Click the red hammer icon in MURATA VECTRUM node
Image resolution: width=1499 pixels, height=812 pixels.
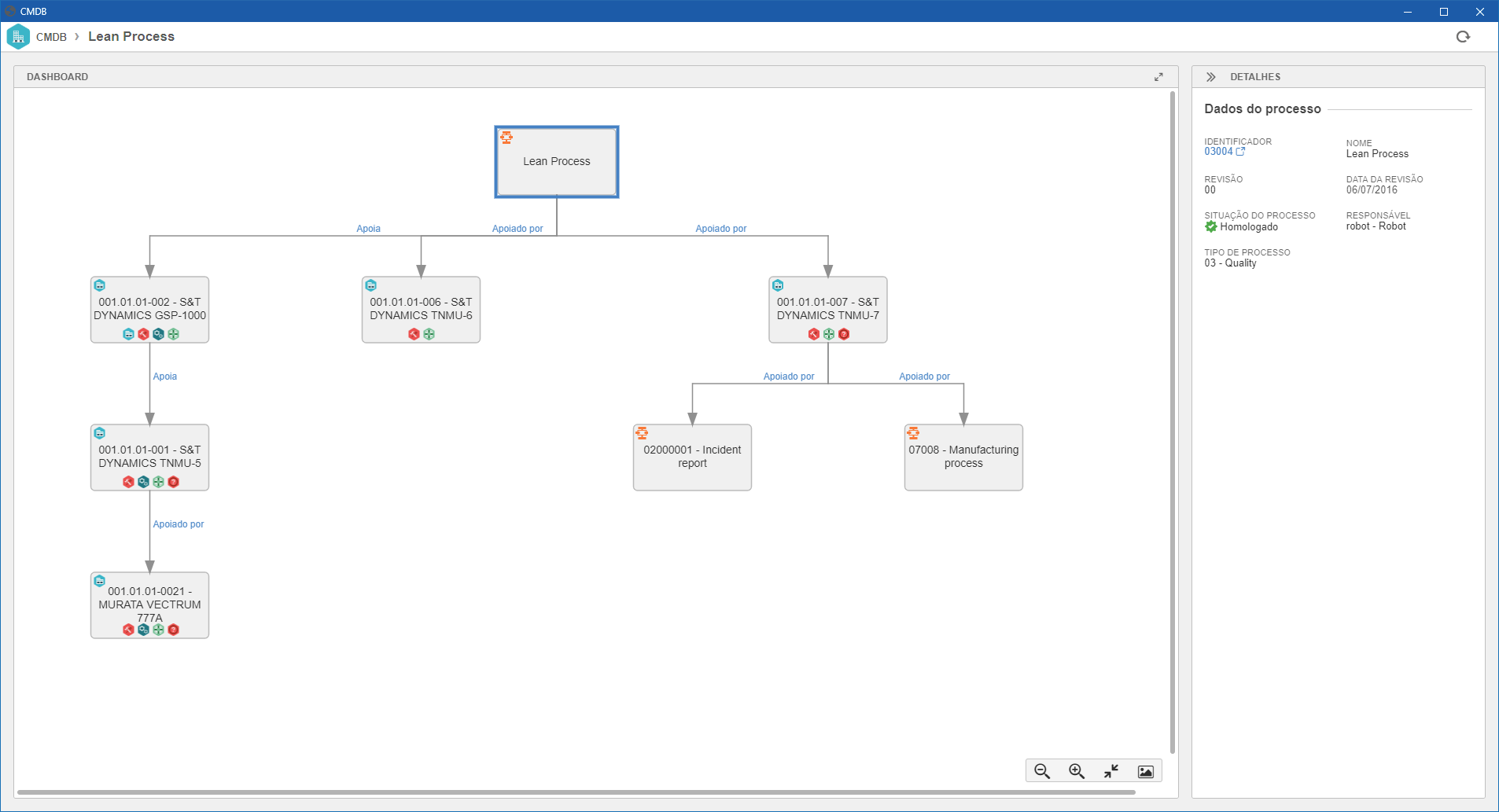pos(128,630)
